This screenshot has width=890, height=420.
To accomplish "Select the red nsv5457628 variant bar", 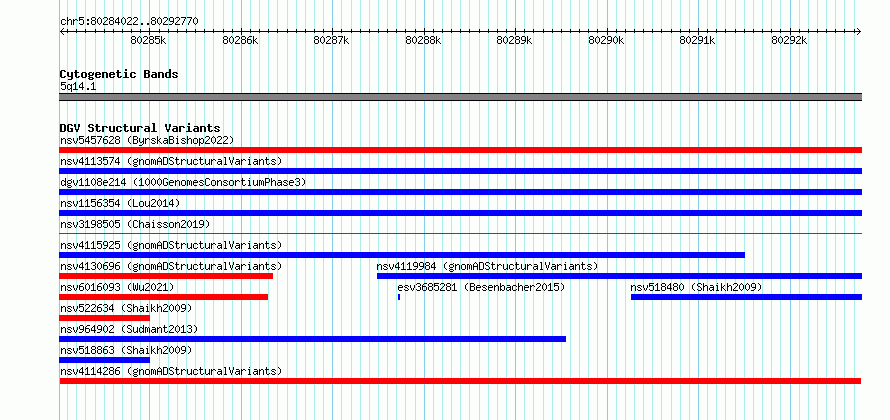I will pyautogui.click(x=460, y=150).
